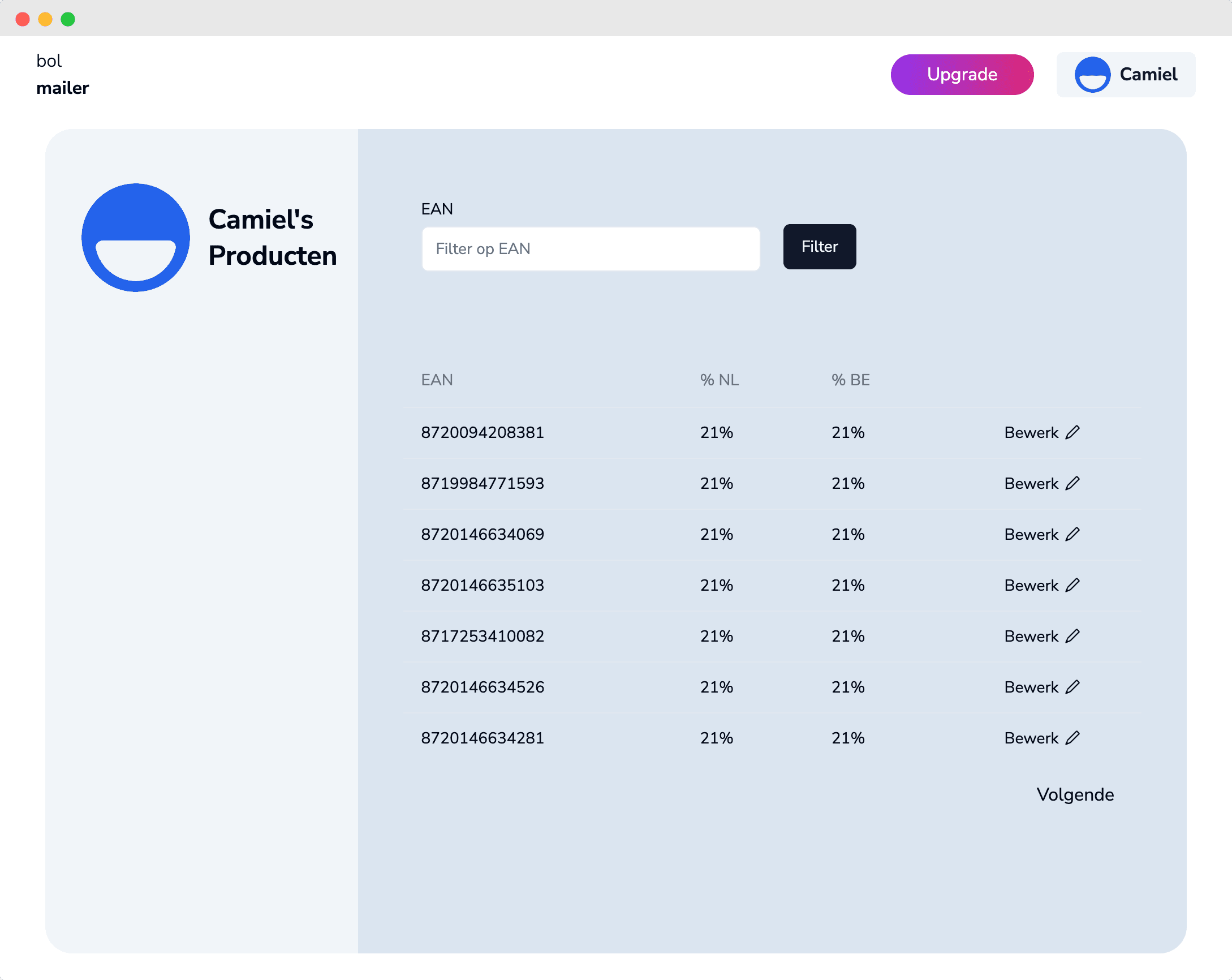Click the large blue Camiel's Producten avatar

pos(135,238)
